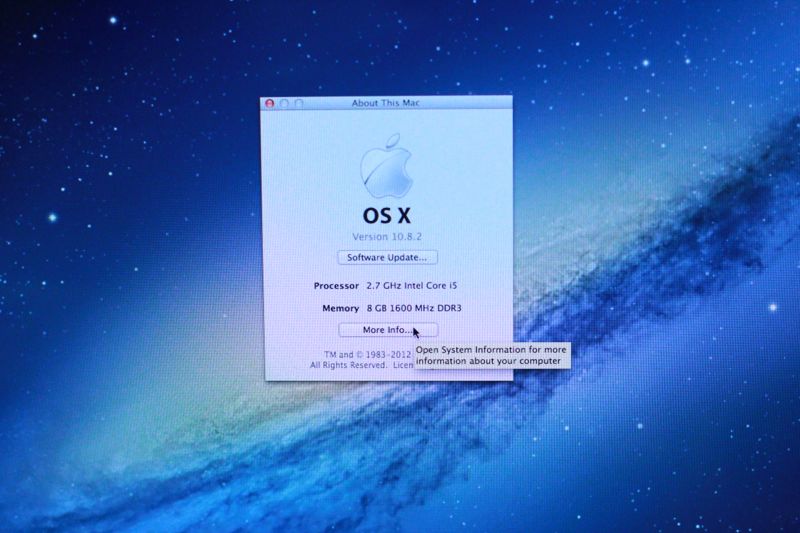Click the Apple logo image
800x533 pixels.
386,166
